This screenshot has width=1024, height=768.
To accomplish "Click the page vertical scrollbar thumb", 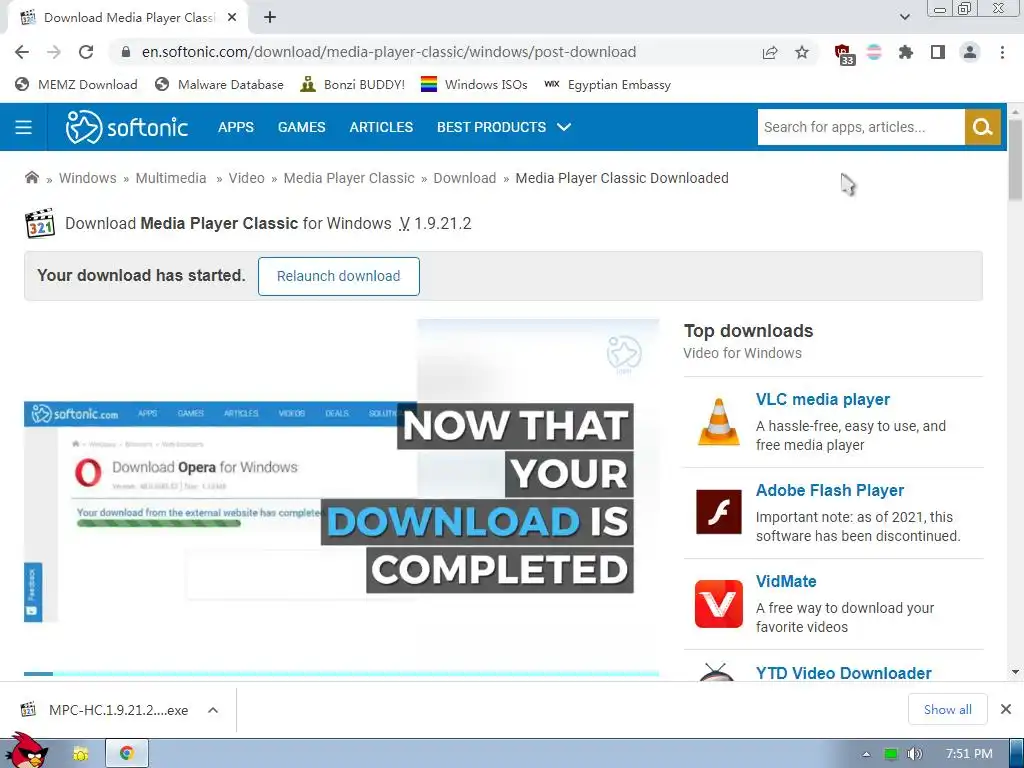I will point(1014,161).
